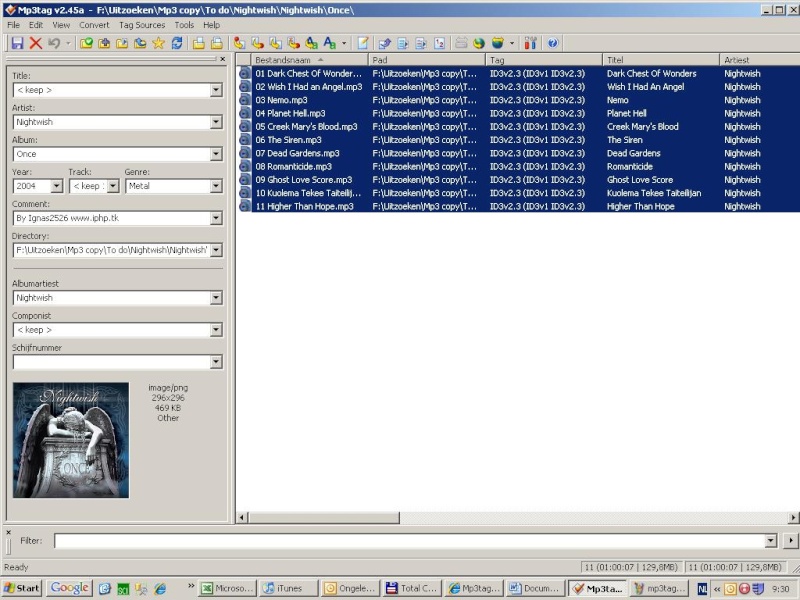Open the File menu

click(x=13, y=25)
